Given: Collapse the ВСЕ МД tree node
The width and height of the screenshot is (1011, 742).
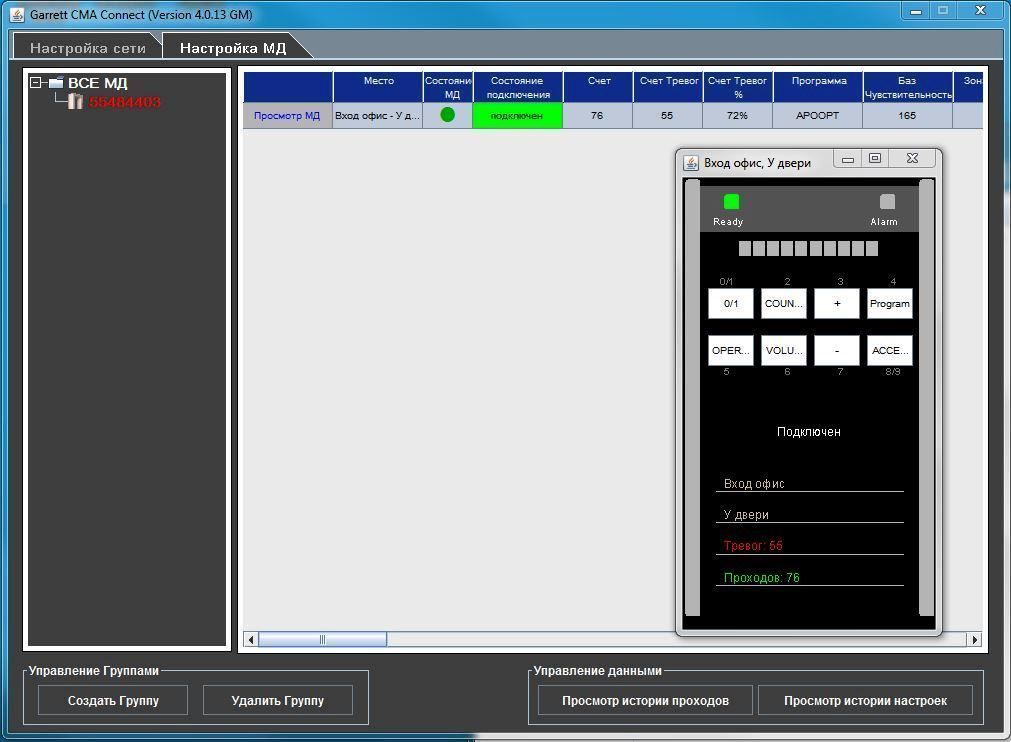Looking at the screenshot, I should point(35,83).
